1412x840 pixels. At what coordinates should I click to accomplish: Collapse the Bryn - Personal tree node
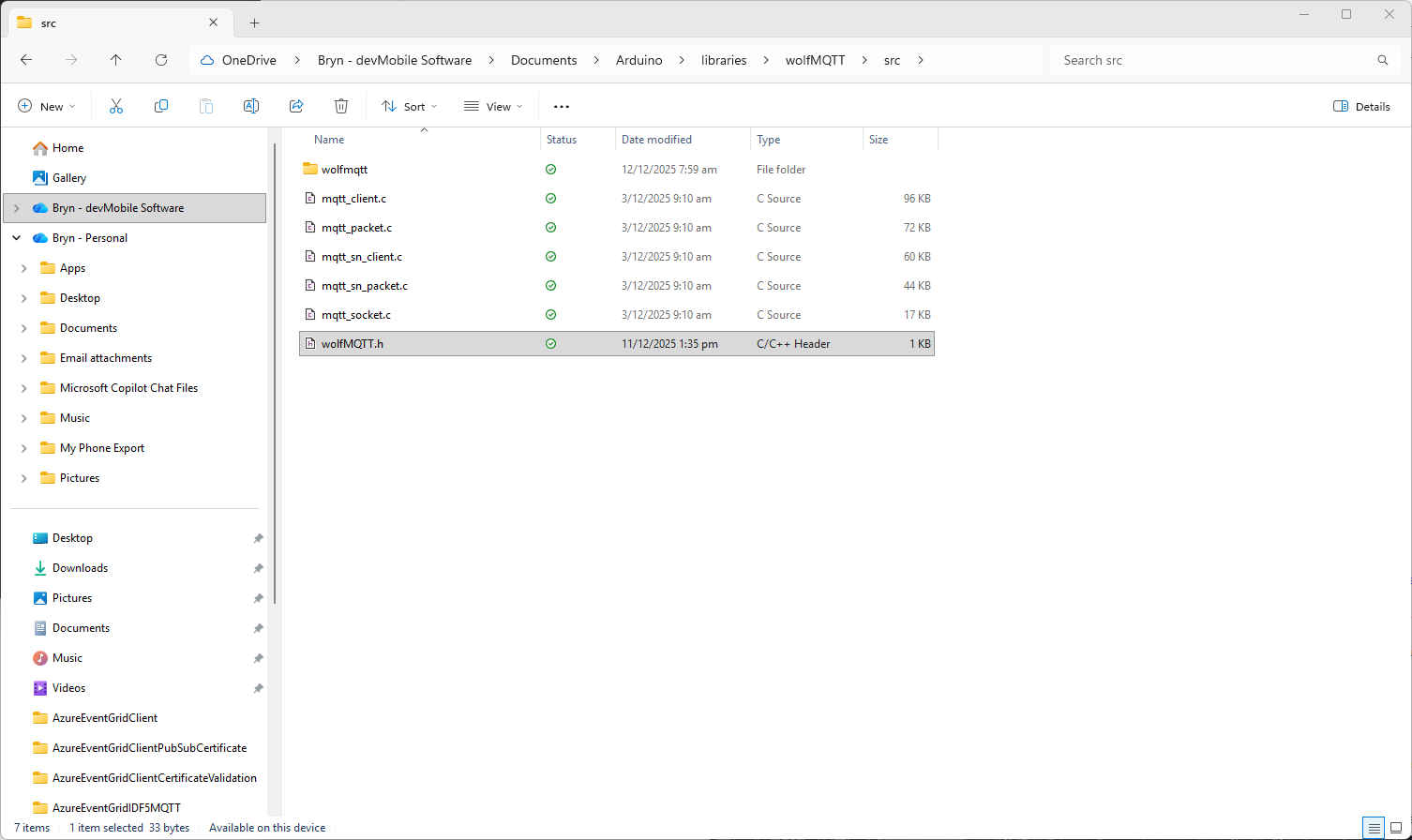coord(17,238)
